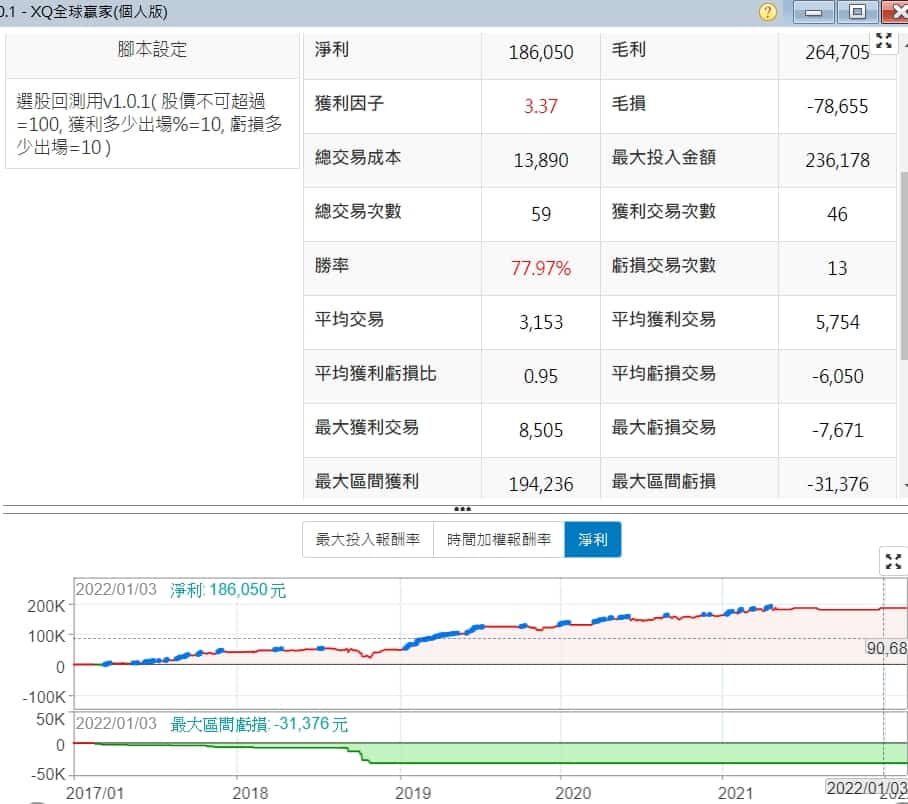Image resolution: width=908 pixels, height=804 pixels.
Task: Expand the profit chart to fullscreen
Action: click(x=892, y=561)
